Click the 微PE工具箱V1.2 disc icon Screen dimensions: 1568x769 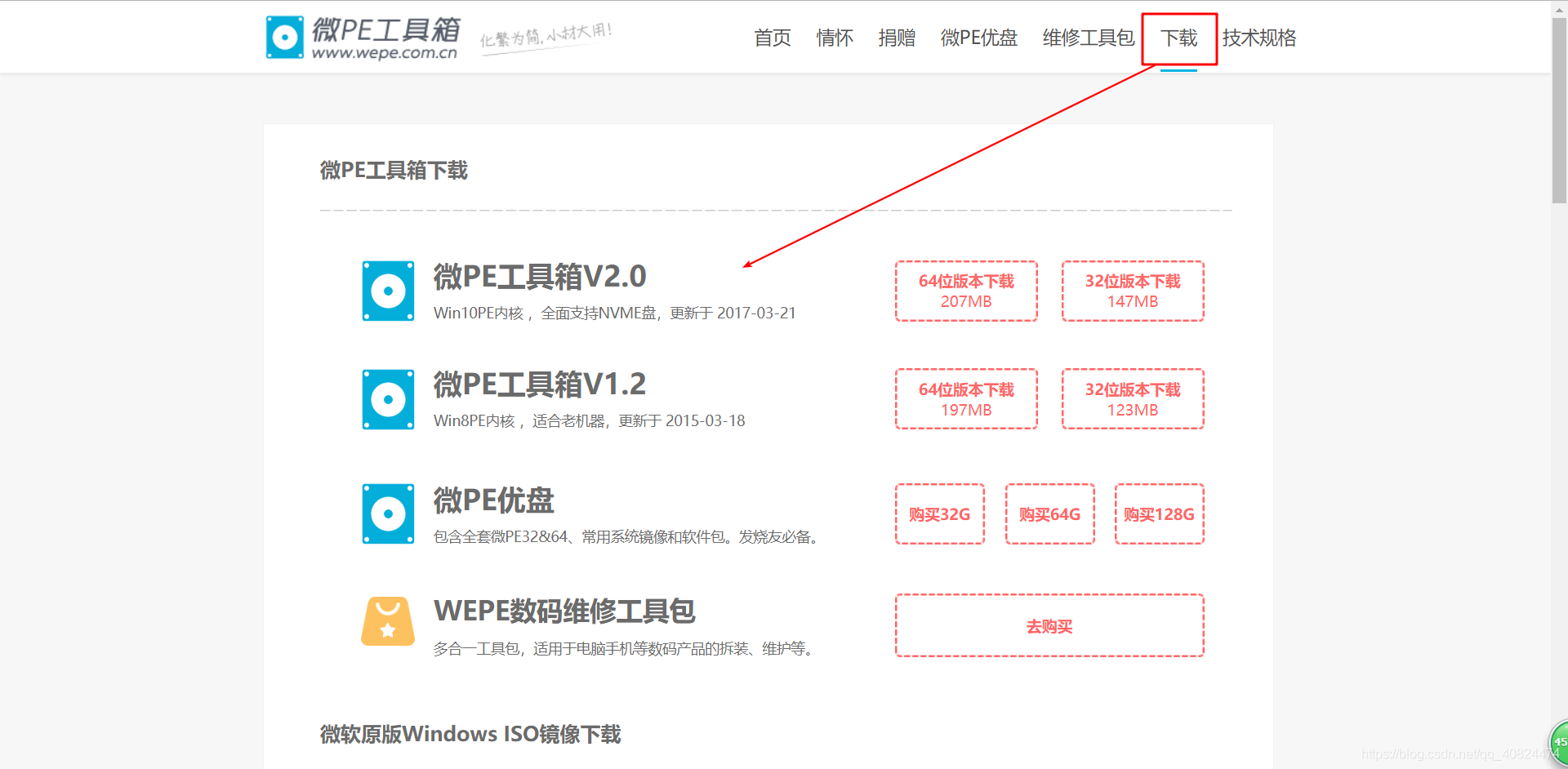[x=388, y=399]
